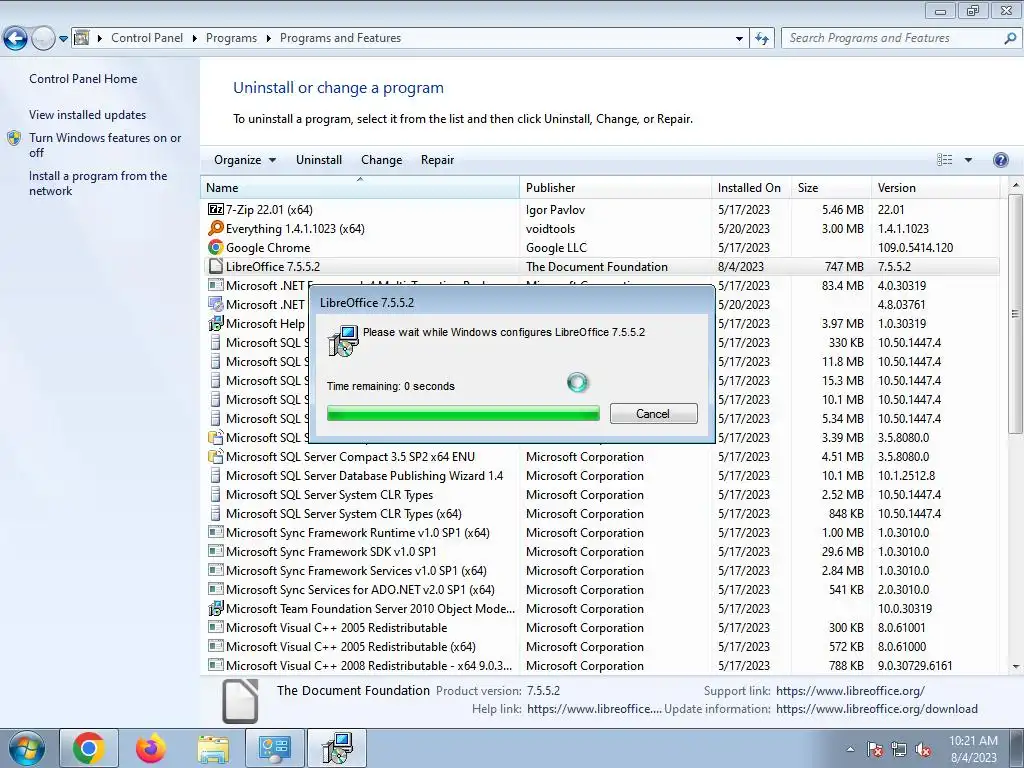
Task: Open Firefox from the taskbar
Action: (151, 748)
